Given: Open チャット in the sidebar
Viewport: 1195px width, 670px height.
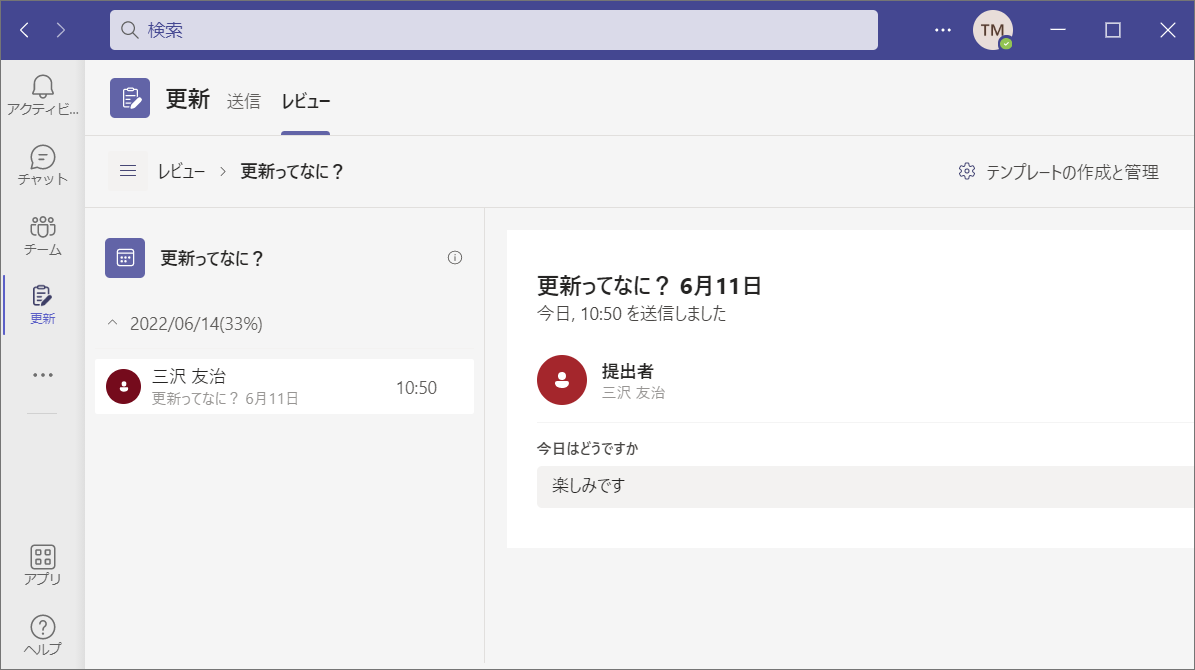Looking at the screenshot, I should [43, 165].
